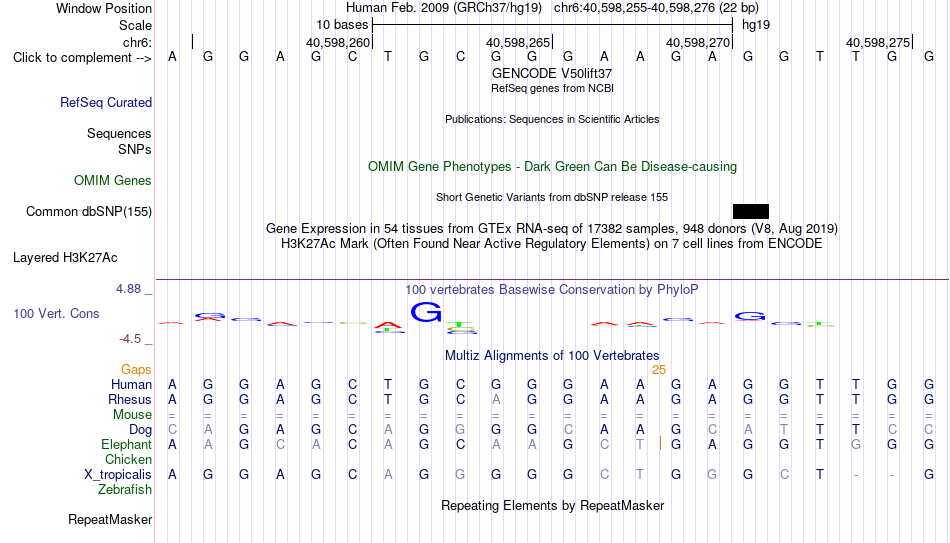Select the Chicken alignment row label
Viewport: 950px width, 543px height.
128,459
